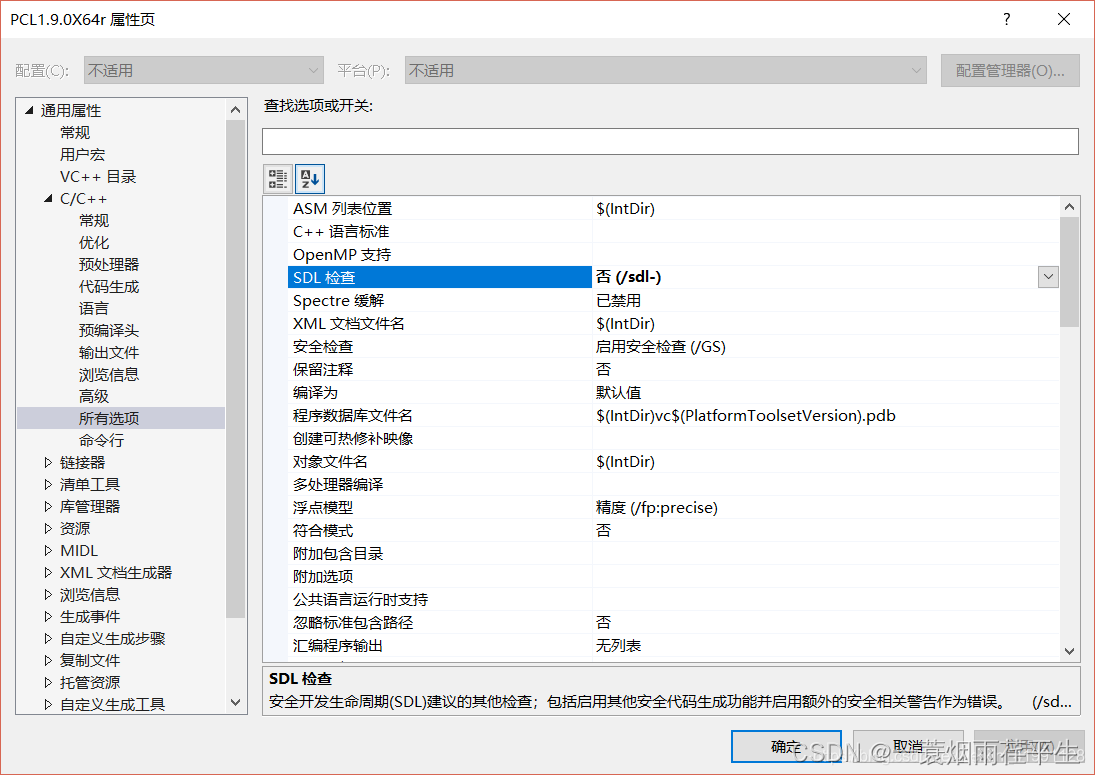1095x775 pixels.
Task: Select the 对象文件名 property row
Action: (674, 462)
